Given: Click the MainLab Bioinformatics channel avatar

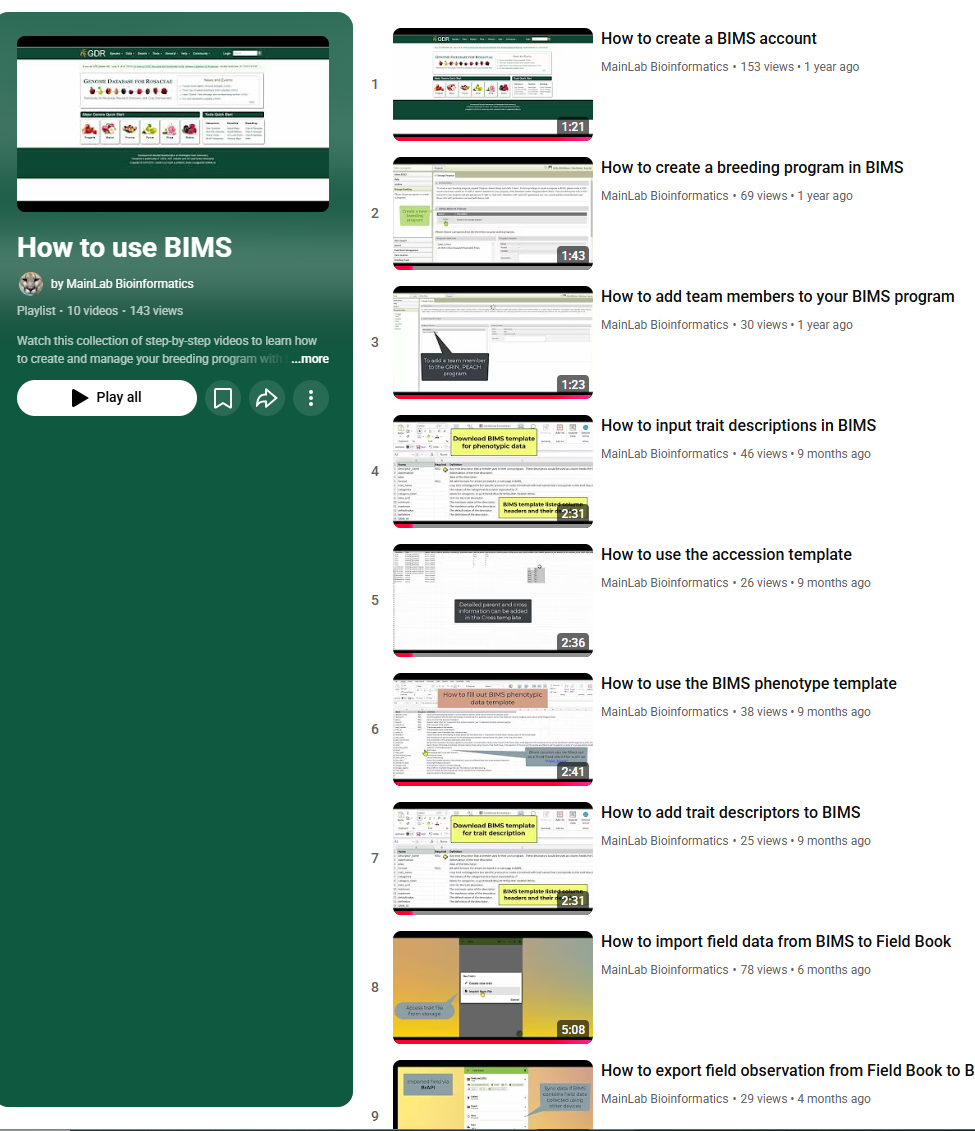Looking at the screenshot, I should click(30, 283).
